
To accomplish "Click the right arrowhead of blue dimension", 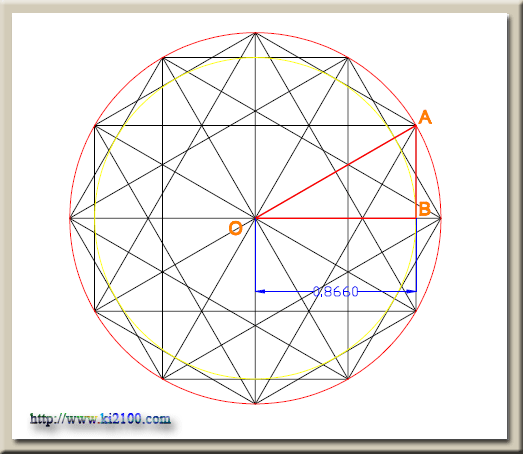I will (x=411, y=292).
